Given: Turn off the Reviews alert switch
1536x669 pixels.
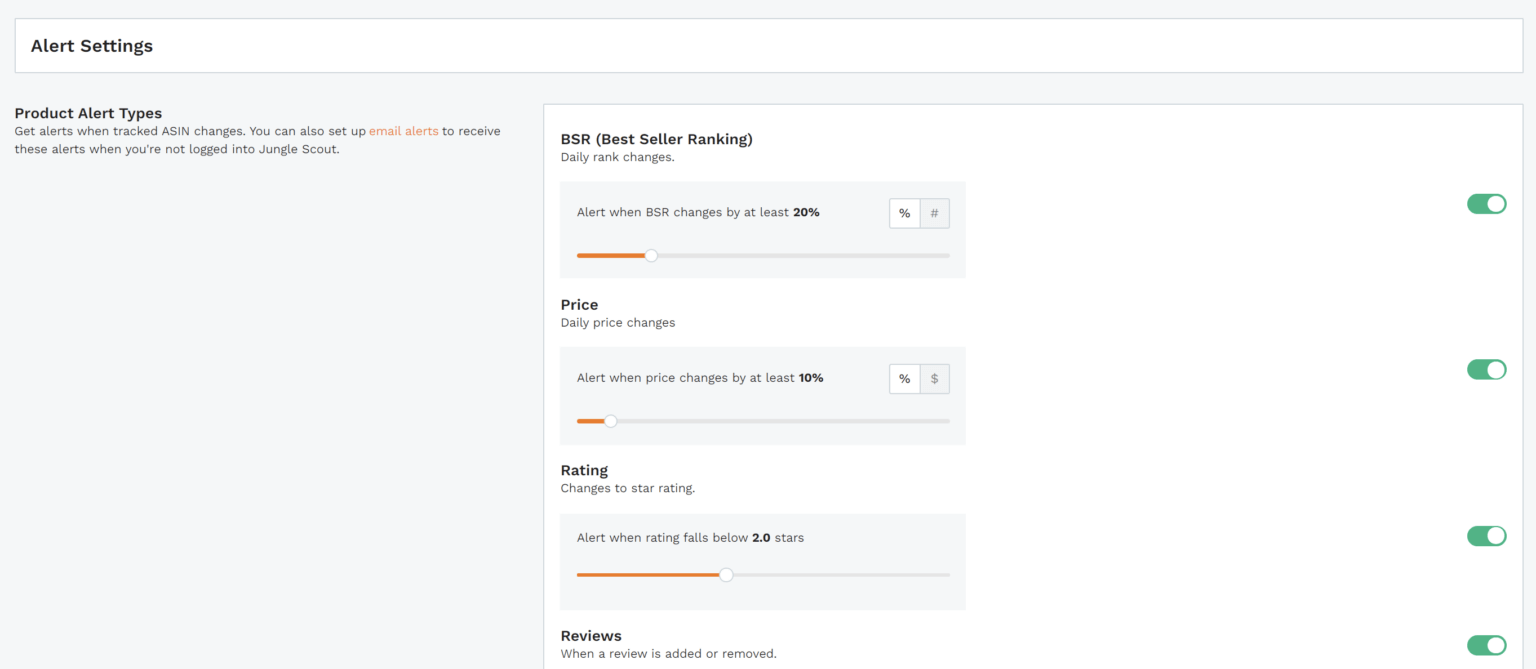Looking at the screenshot, I should coord(1486,645).
